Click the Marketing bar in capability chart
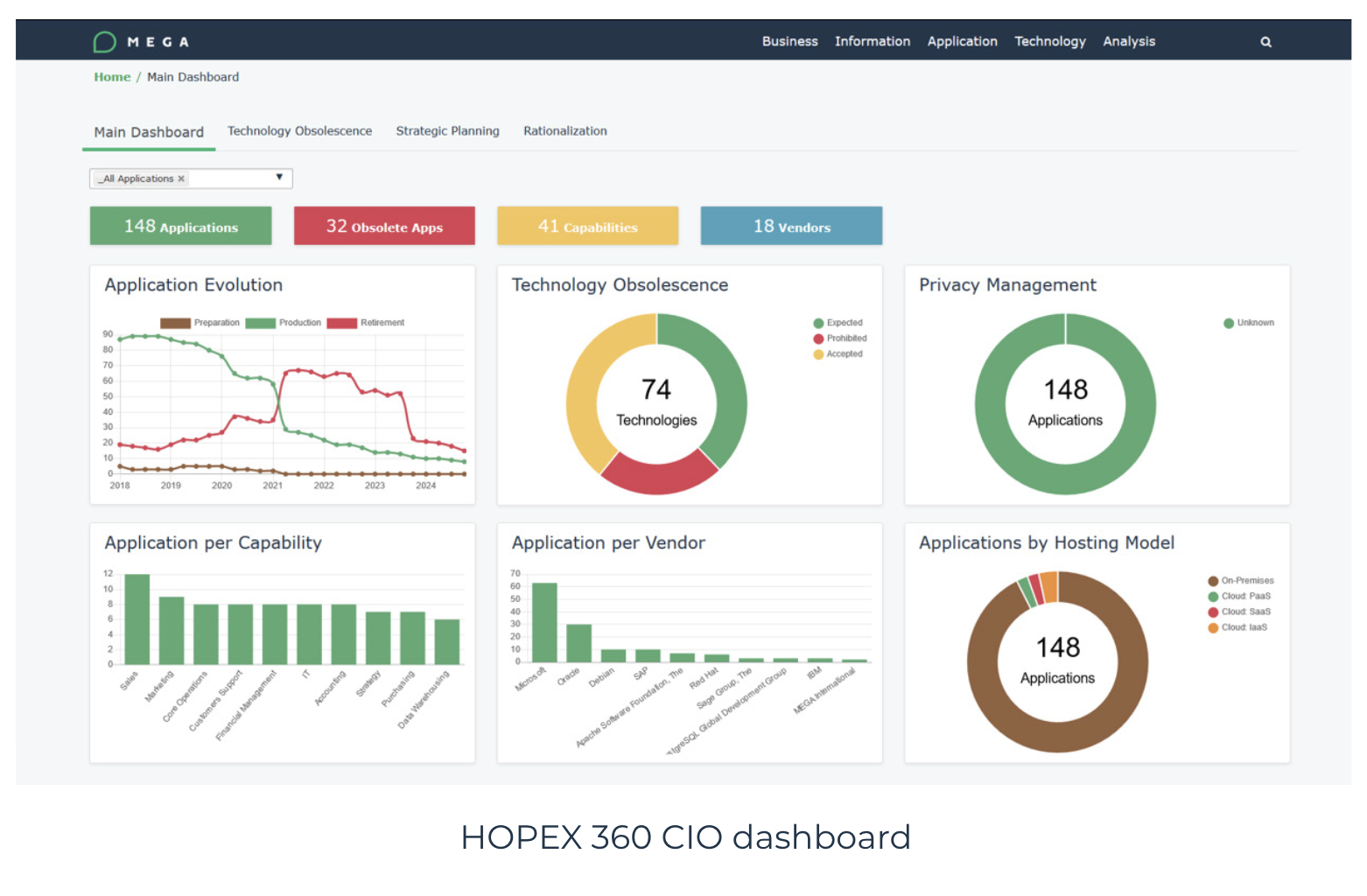 pyautogui.click(x=172, y=631)
